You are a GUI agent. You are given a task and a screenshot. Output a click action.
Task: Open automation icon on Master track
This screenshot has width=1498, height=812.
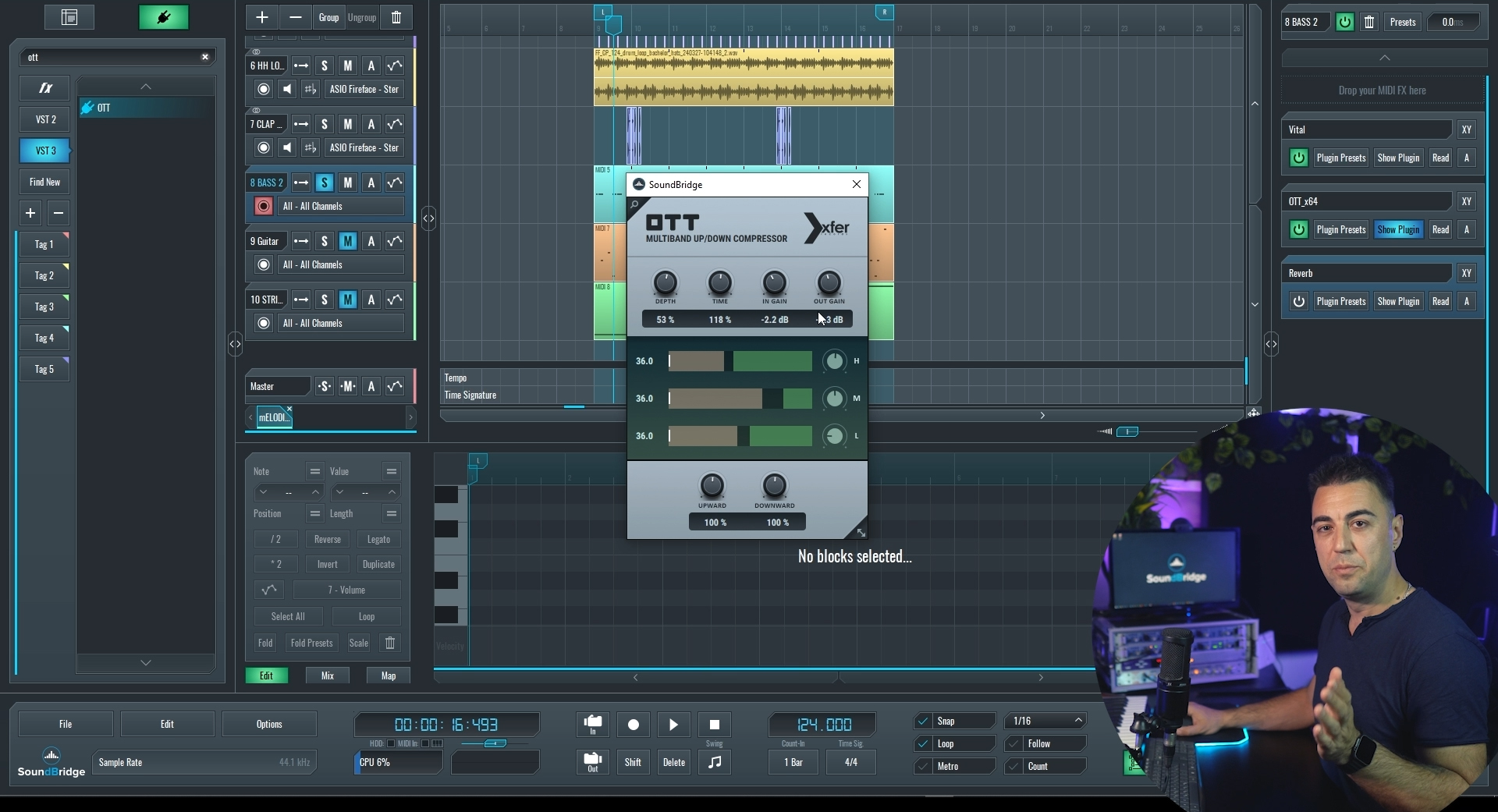tap(395, 386)
